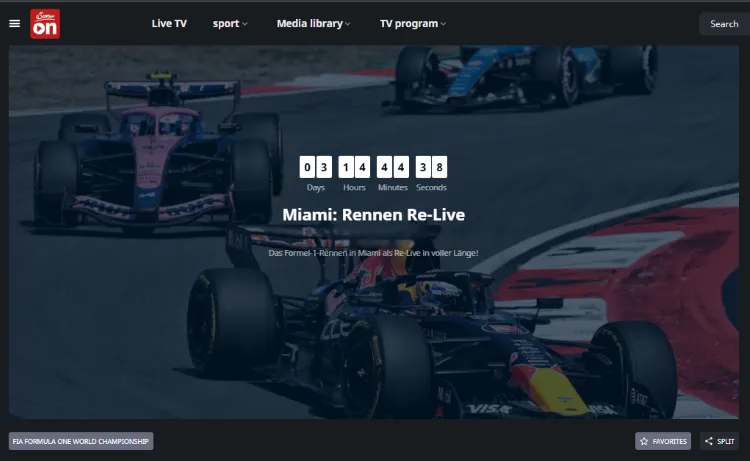Click the Seconds countdown digits
The height and width of the screenshot is (461, 750).
pos(431,167)
